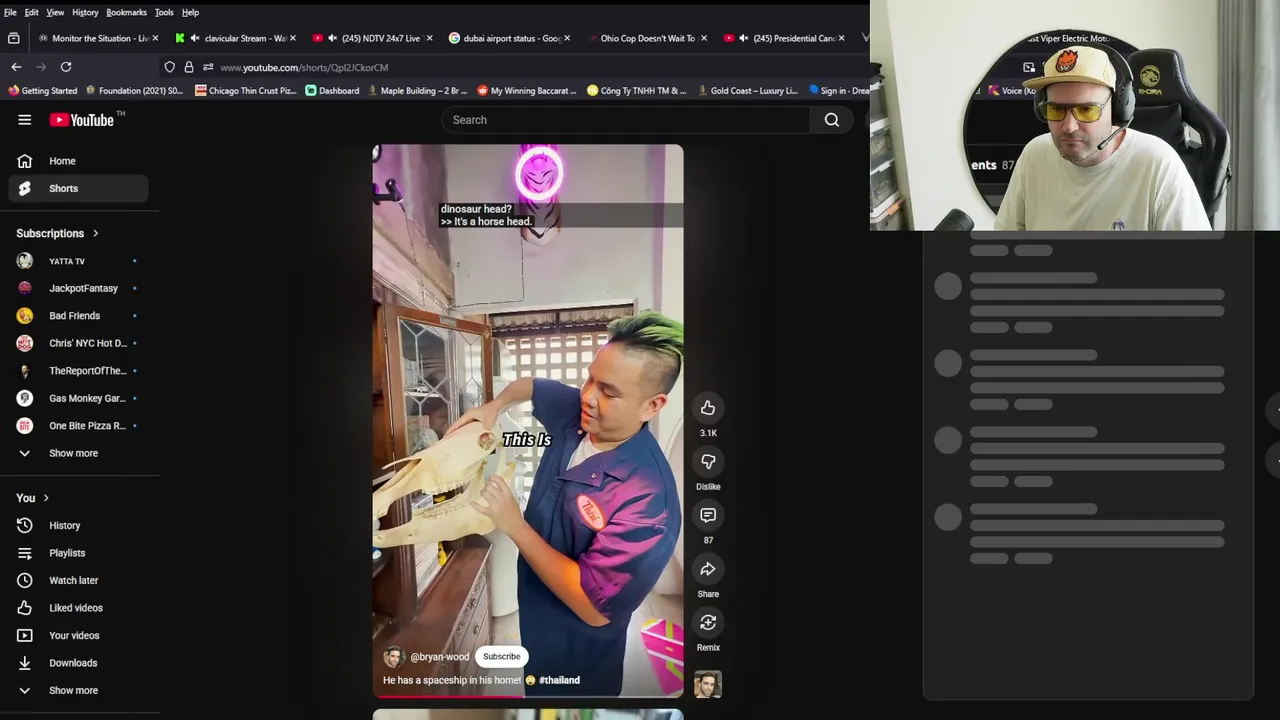Open the Dashboard bookmark
The height and width of the screenshot is (720, 1280).
pyautogui.click(x=332, y=91)
